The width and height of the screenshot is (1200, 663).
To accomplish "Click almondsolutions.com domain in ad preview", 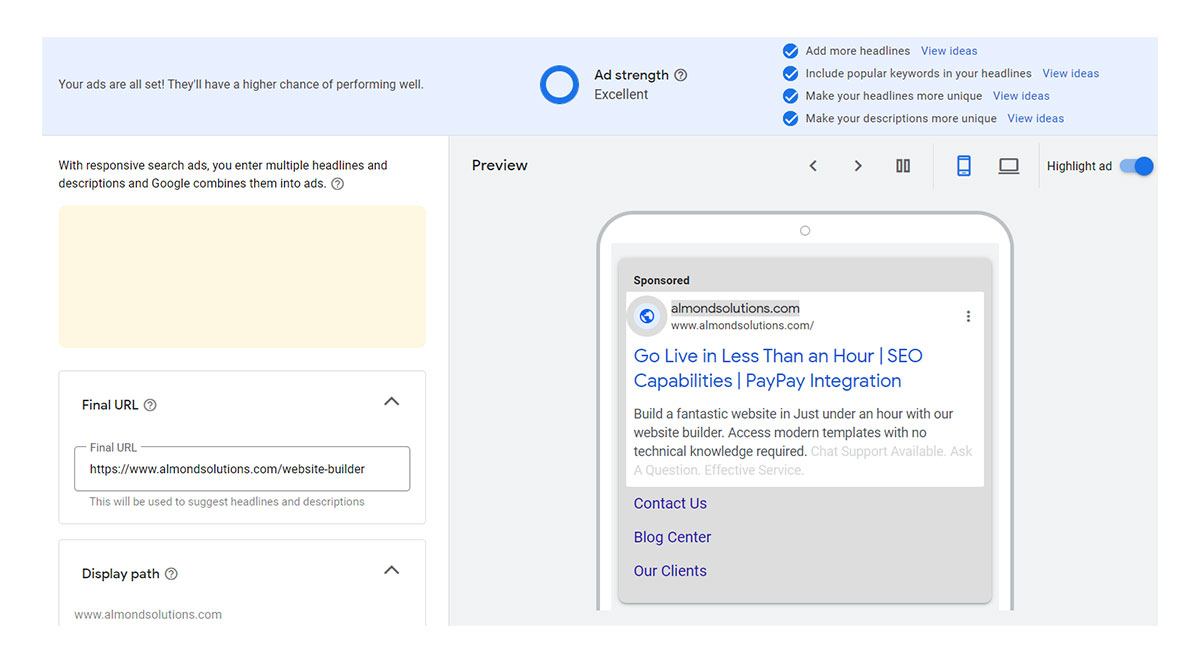I will (735, 308).
